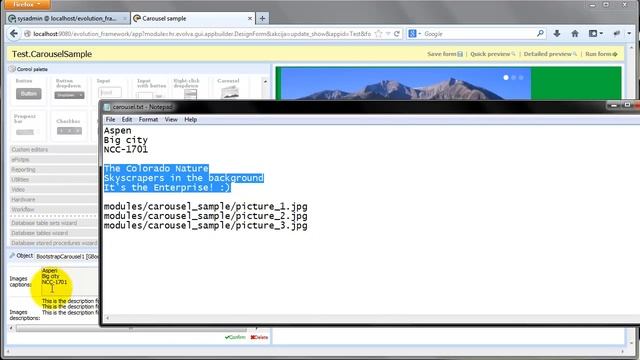Select the third carousel indicator dot
This screenshot has height=360, width=640.
pyautogui.click(x=521, y=78)
